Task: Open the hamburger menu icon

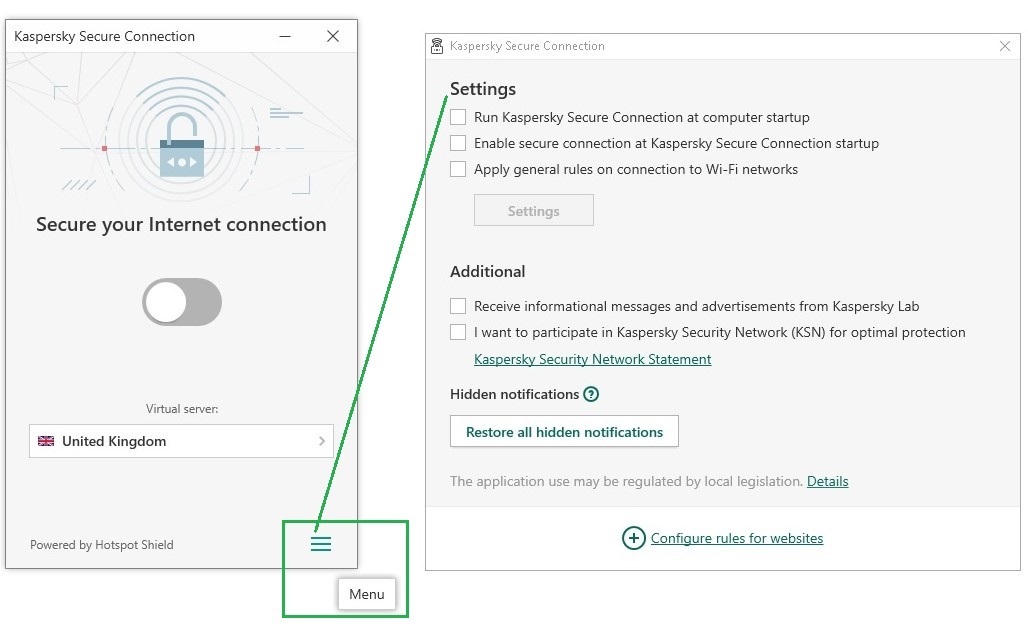Action: pos(321,544)
